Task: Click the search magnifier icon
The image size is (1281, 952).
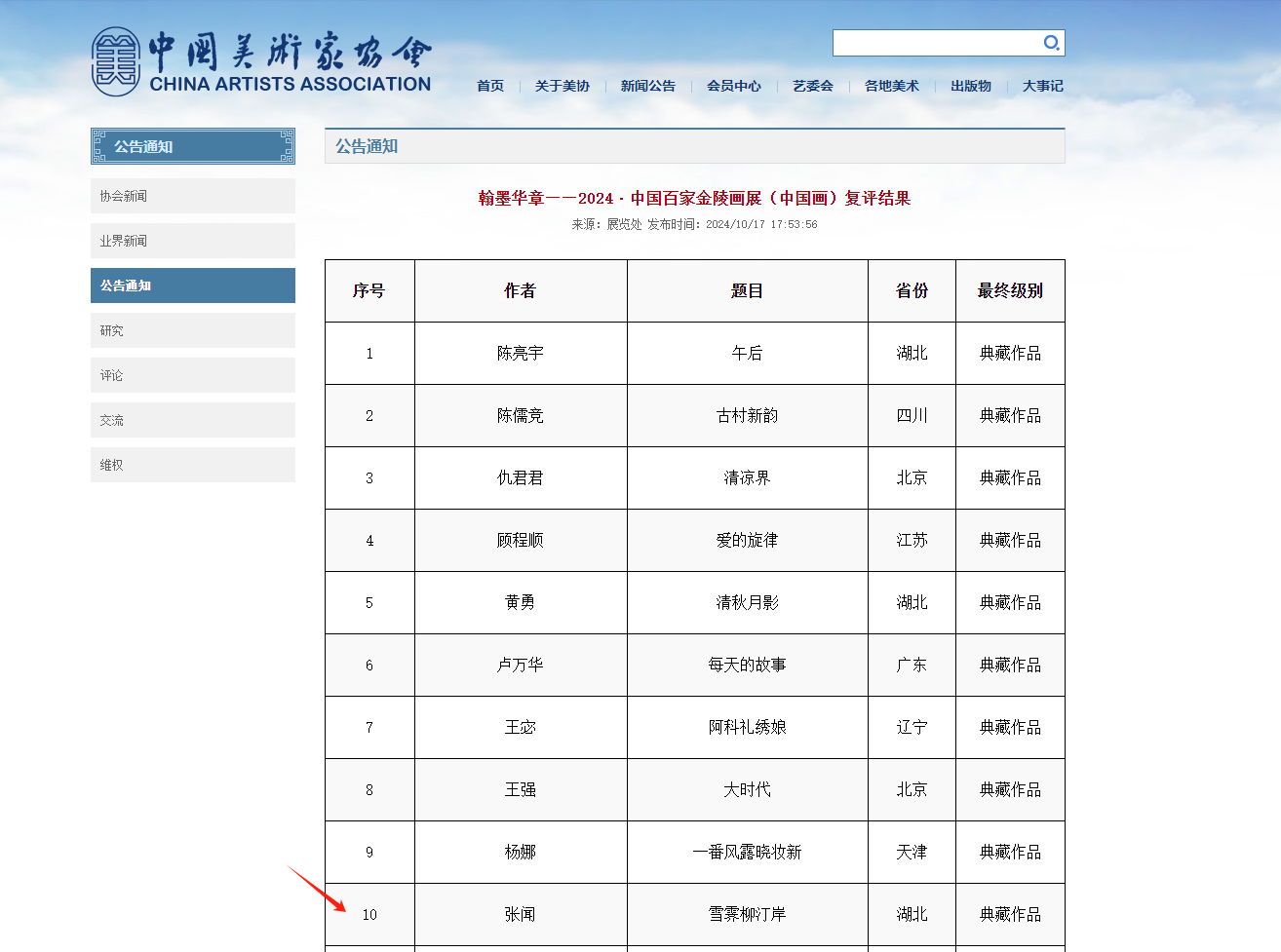Action: pos(1051,43)
